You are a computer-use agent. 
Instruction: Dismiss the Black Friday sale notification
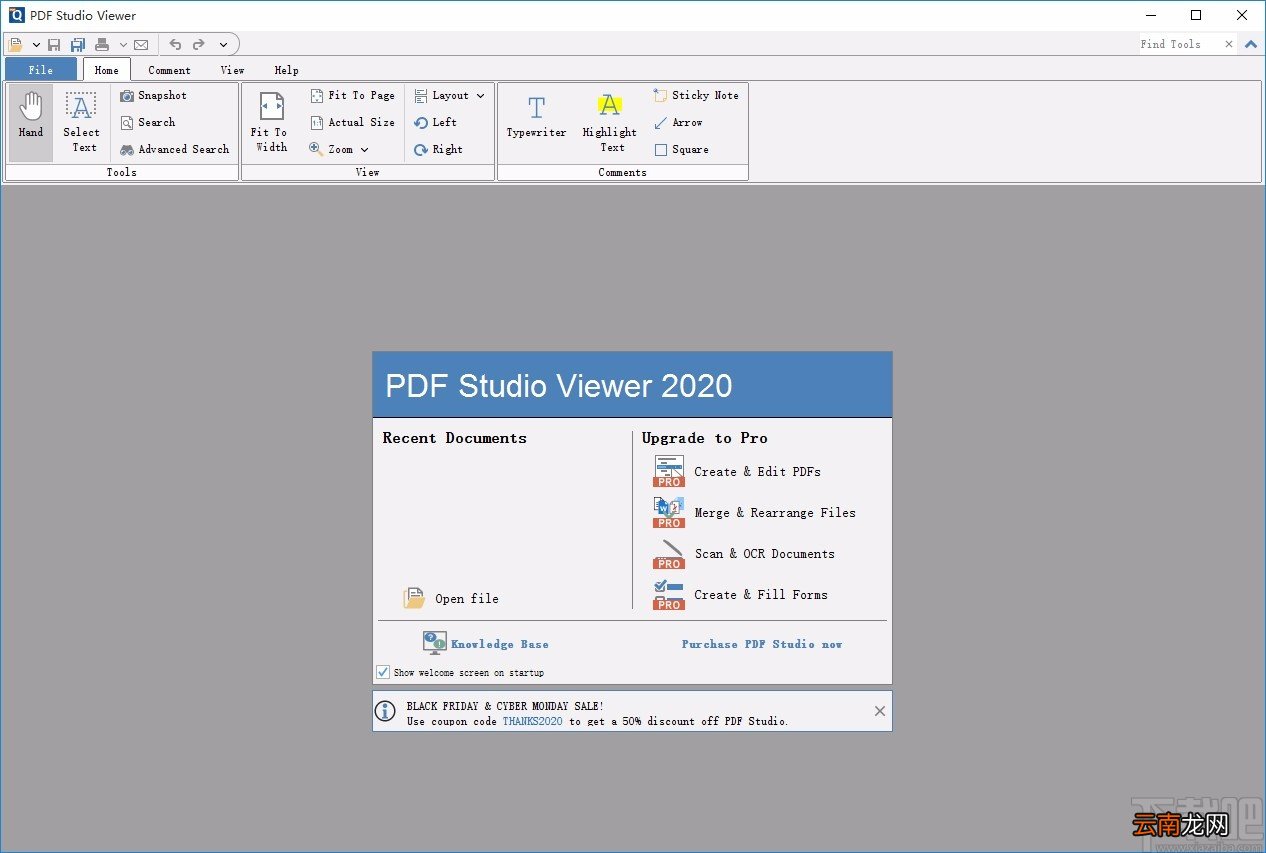click(x=880, y=711)
